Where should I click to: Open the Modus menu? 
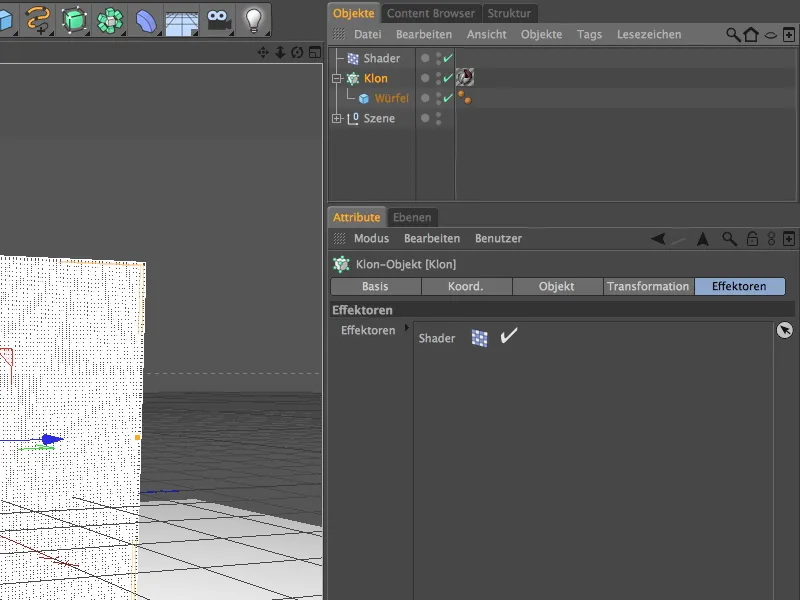tap(371, 238)
